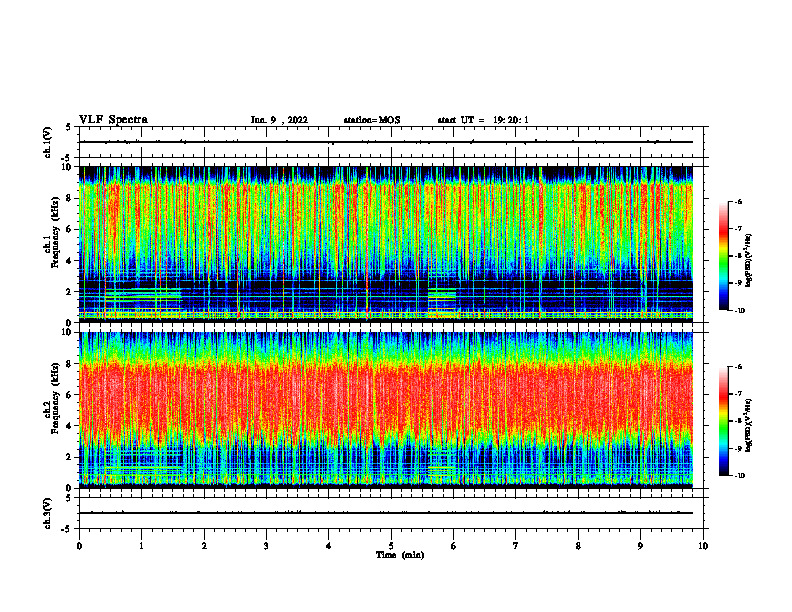This screenshot has height=612, width=792.
Task: Click the "-6" label on lower color bar
Action: click(738, 367)
